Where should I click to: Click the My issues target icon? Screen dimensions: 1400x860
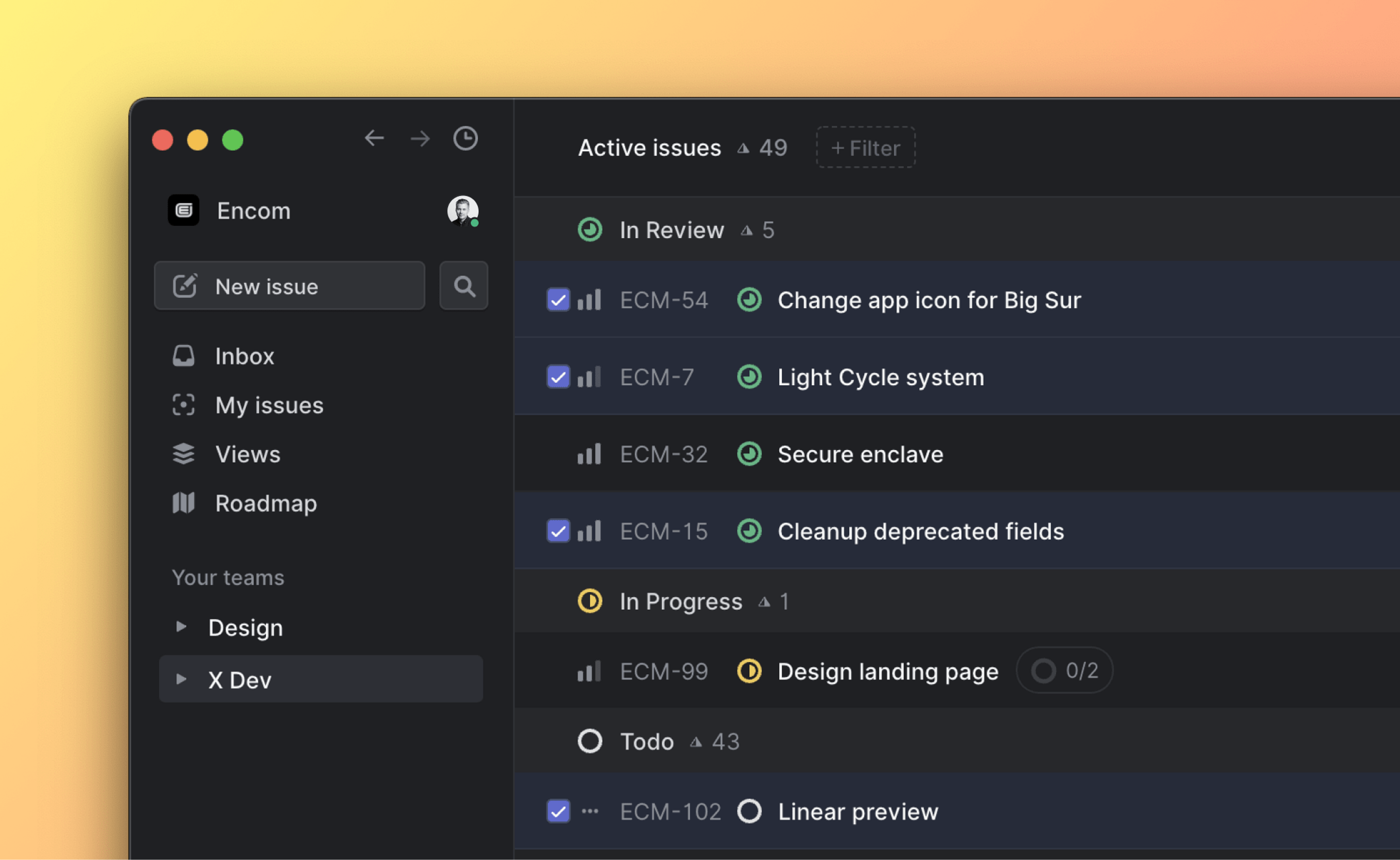pos(183,405)
